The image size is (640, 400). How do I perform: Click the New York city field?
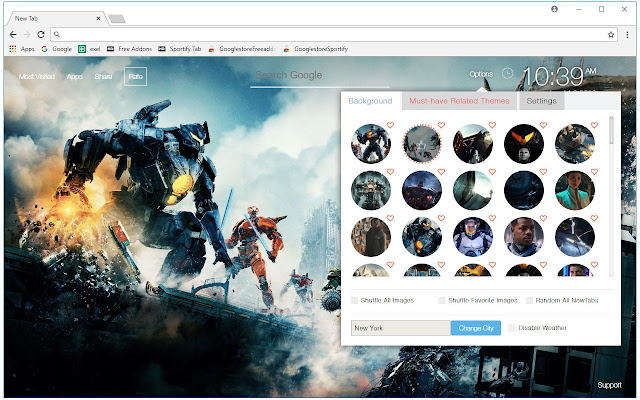click(401, 328)
